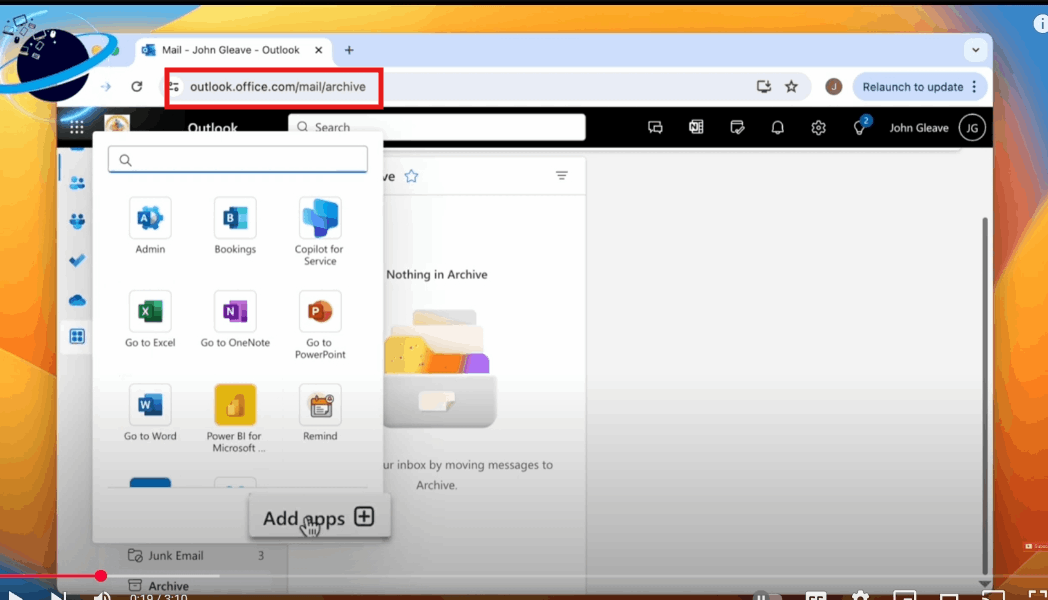Toggle the favorite star on Archive
The image size is (1048, 600).
coord(411,175)
